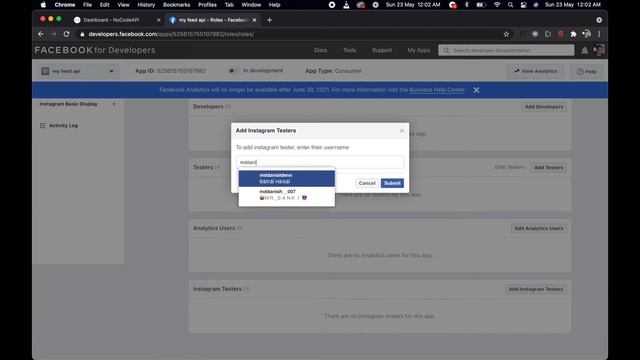Screen dimensions: 640x360
Task: Open the View menu
Action: click(123, 5)
